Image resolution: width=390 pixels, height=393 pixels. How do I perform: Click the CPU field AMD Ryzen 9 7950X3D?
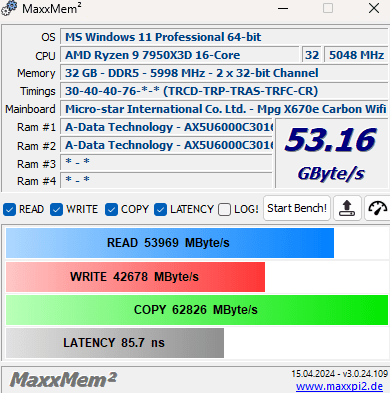click(x=180, y=55)
